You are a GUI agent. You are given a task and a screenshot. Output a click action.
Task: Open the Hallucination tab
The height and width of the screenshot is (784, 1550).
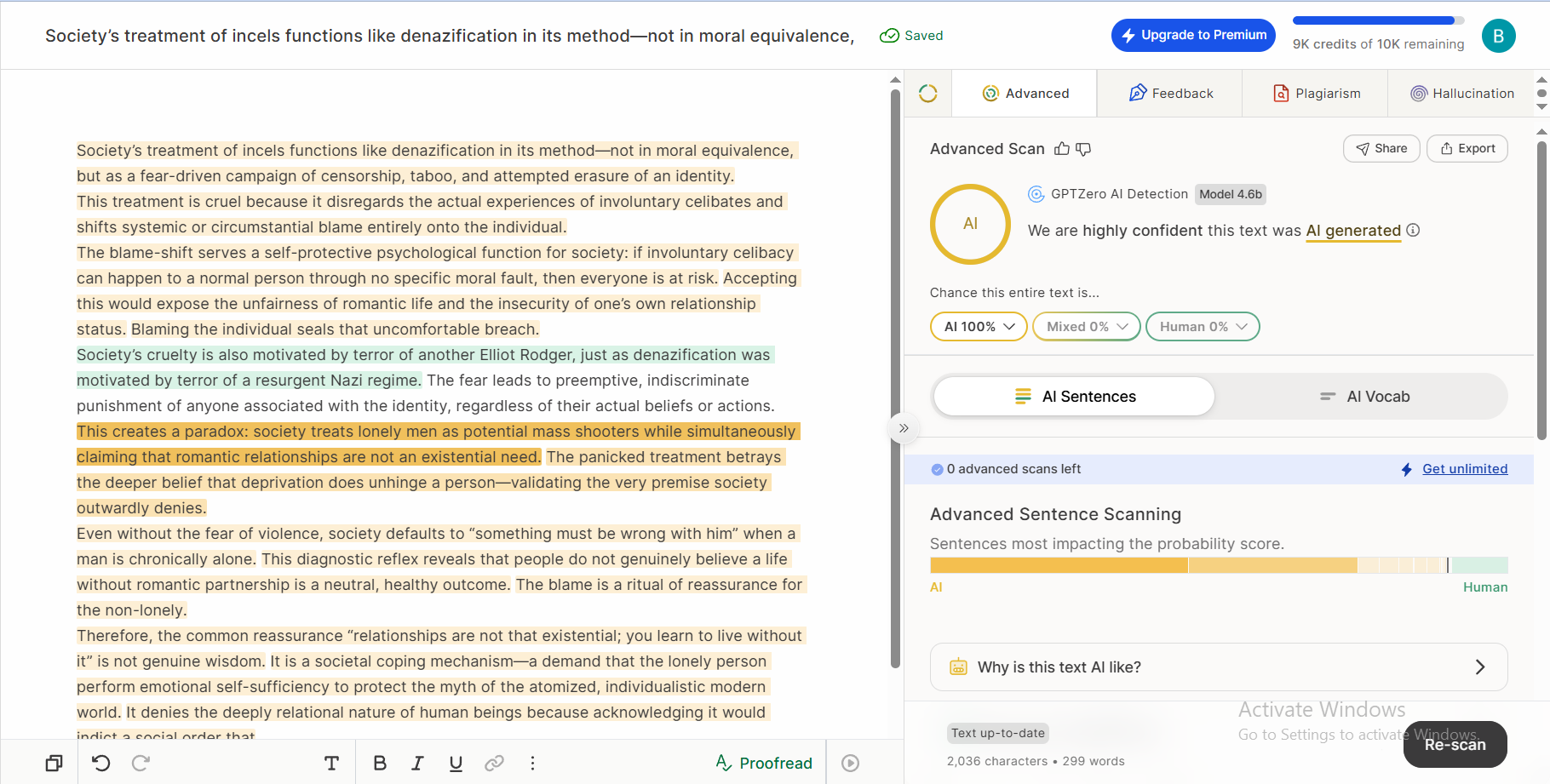tap(1461, 94)
